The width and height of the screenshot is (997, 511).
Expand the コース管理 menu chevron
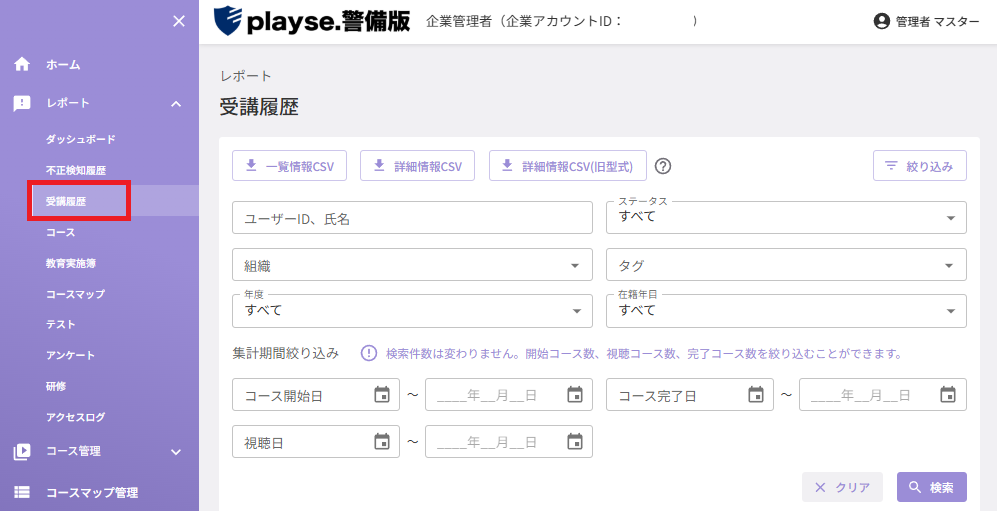(x=176, y=452)
